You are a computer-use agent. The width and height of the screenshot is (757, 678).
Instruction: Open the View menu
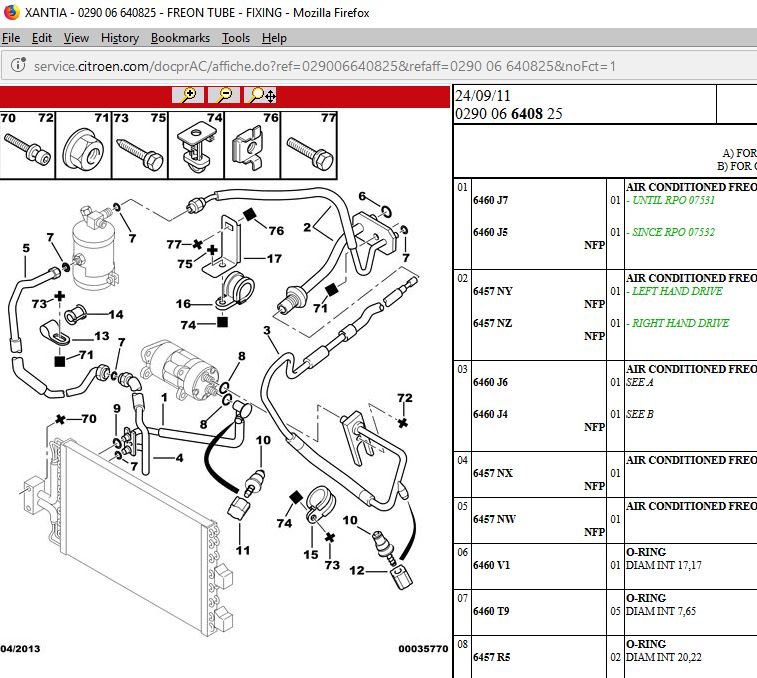(x=76, y=38)
